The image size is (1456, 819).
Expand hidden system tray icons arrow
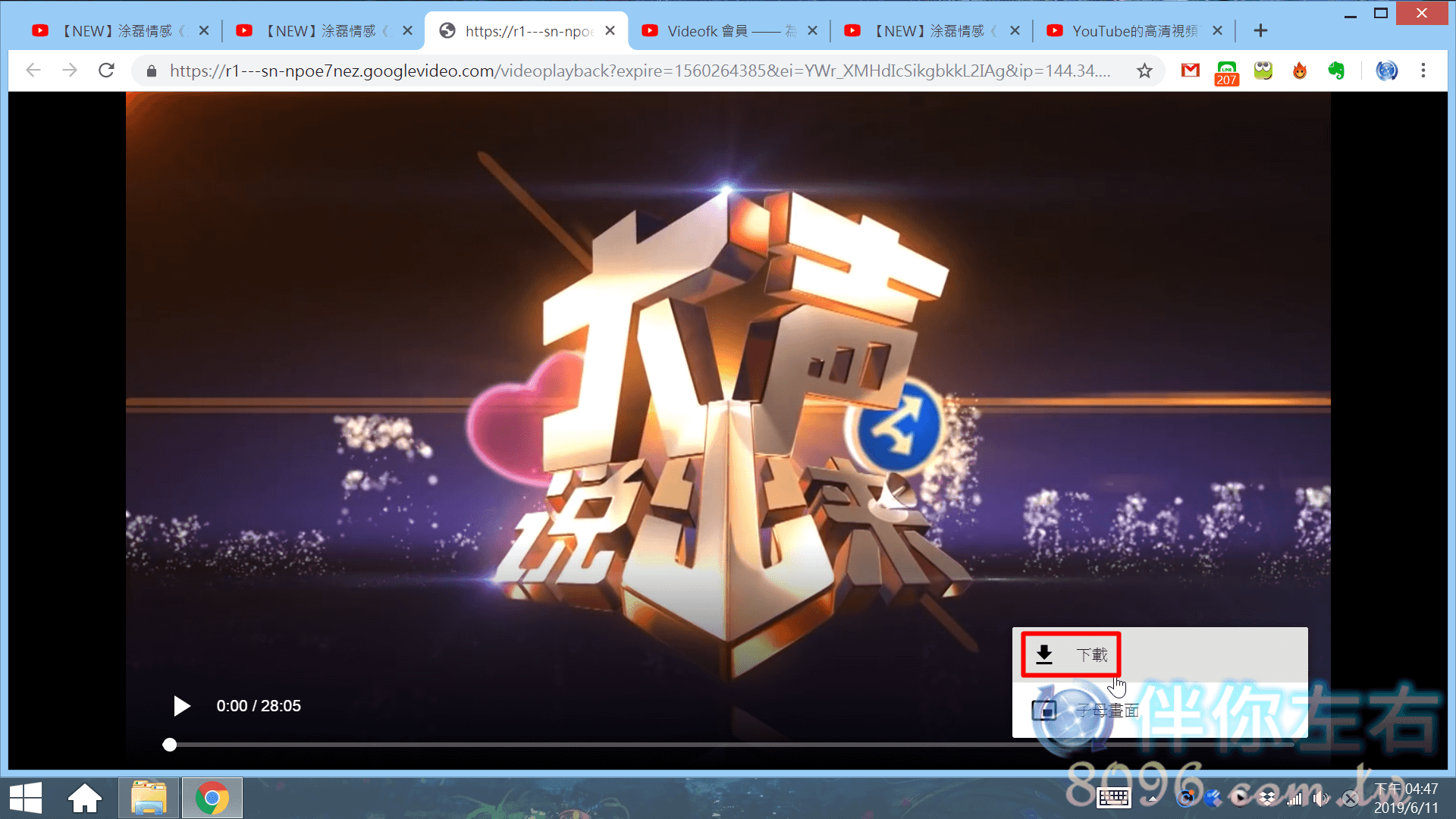coord(1153,799)
